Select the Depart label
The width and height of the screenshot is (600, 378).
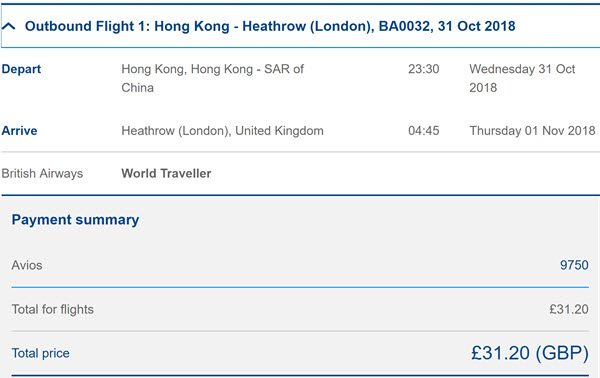coord(21,69)
